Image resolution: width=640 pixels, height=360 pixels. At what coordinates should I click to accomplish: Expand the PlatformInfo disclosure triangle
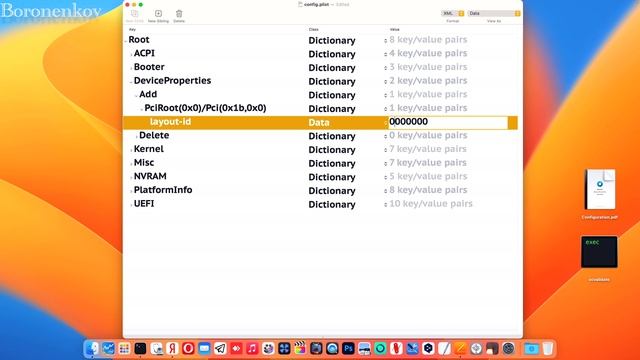click(131, 191)
